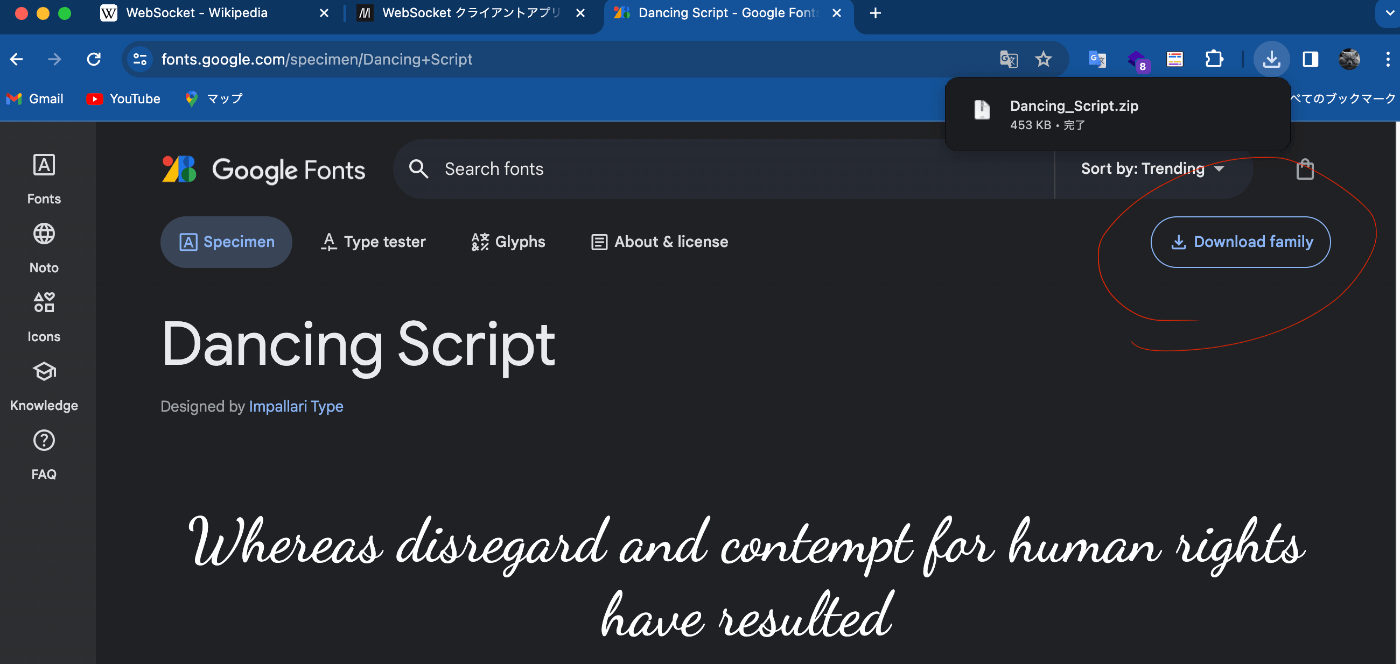Screen dimensions: 1400x664
Task: Open the FAQ section in the sidebar
Action: click(44, 455)
